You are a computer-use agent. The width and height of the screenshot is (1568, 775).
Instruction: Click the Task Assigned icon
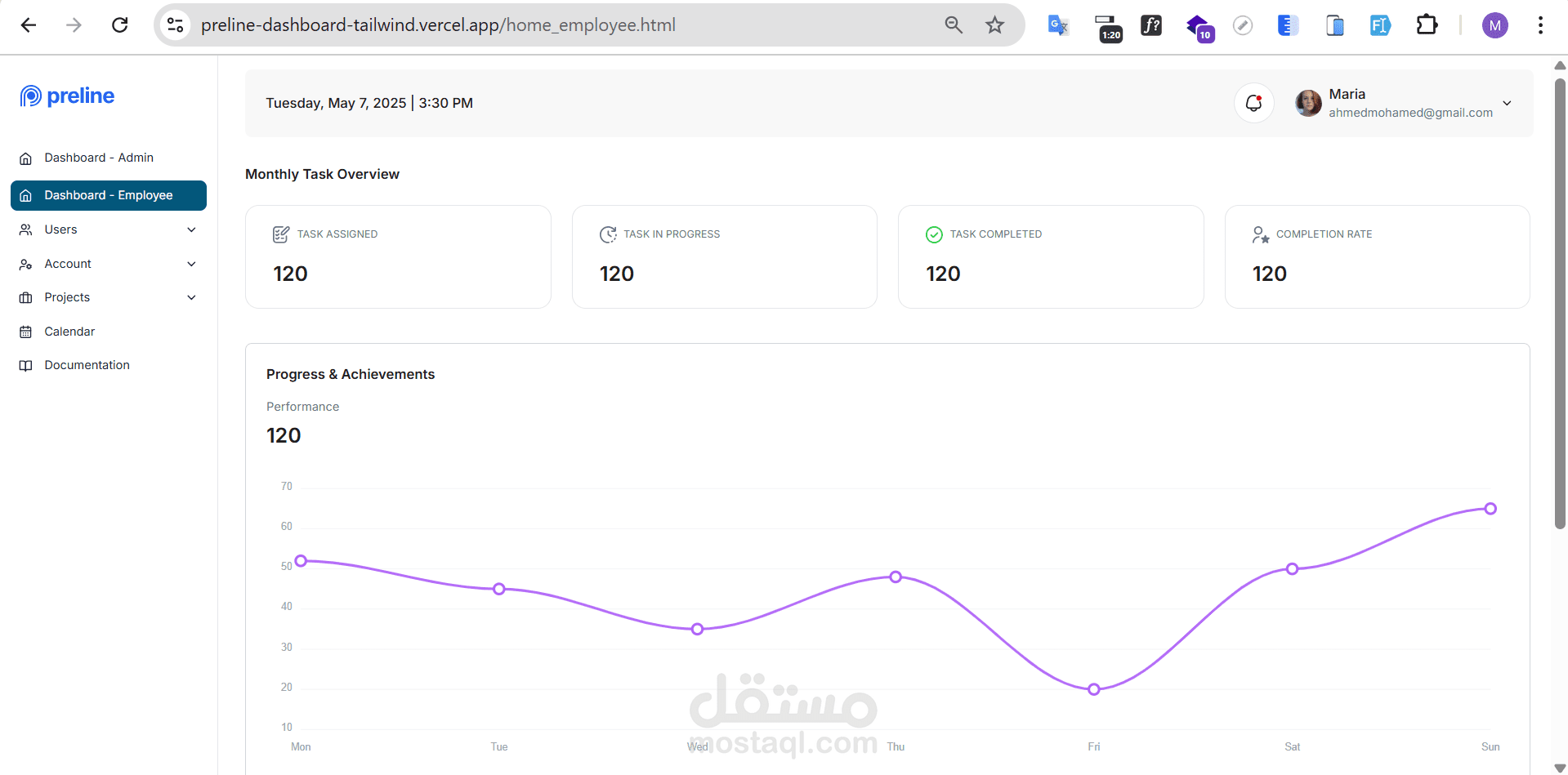click(x=281, y=234)
